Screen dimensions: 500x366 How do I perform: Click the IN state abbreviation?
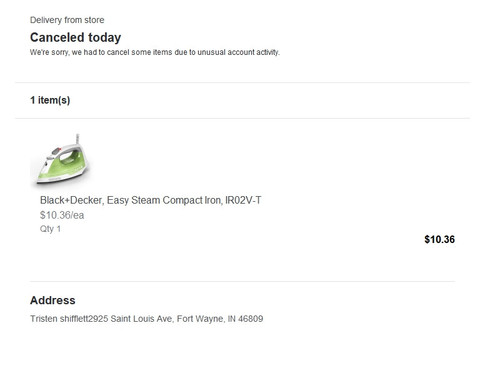click(231, 319)
